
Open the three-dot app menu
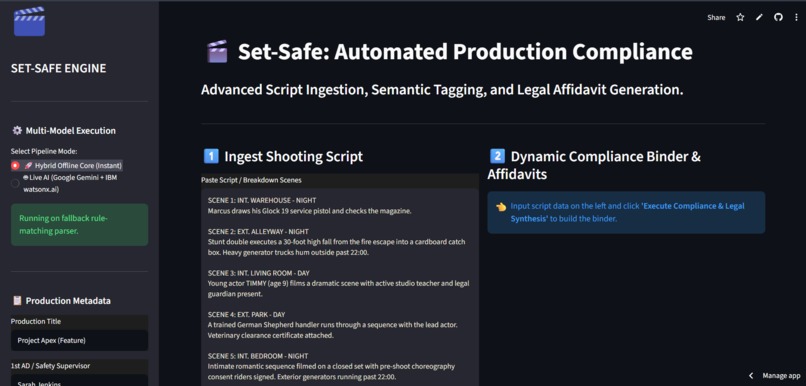point(796,17)
